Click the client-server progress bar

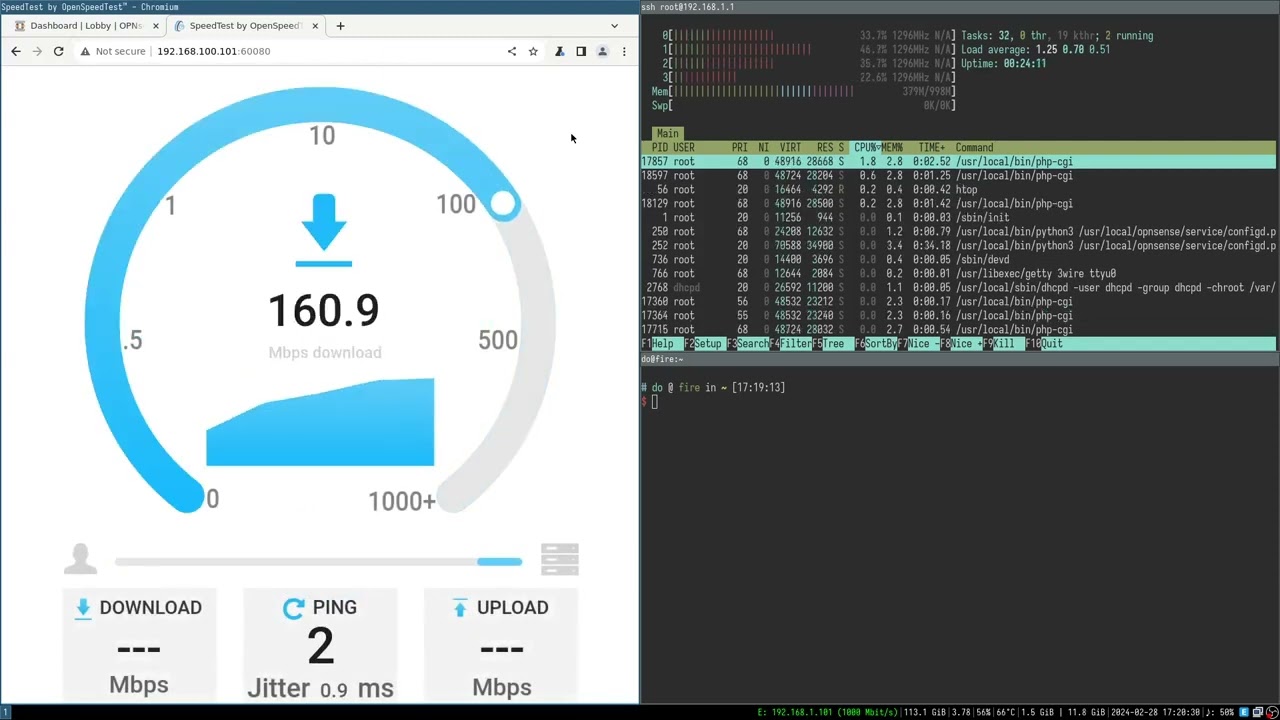point(318,562)
